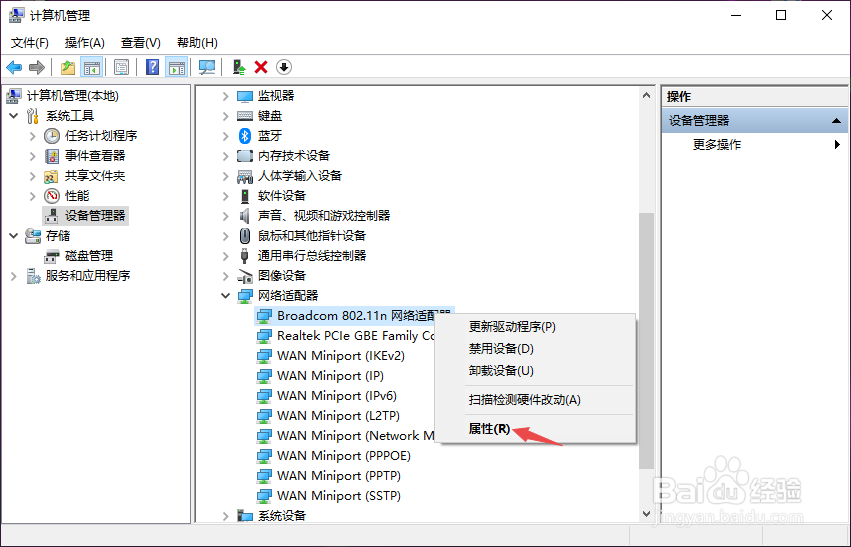Click the Shared Folders icon
The width and height of the screenshot is (851, 547).
(x=52, y=176)
